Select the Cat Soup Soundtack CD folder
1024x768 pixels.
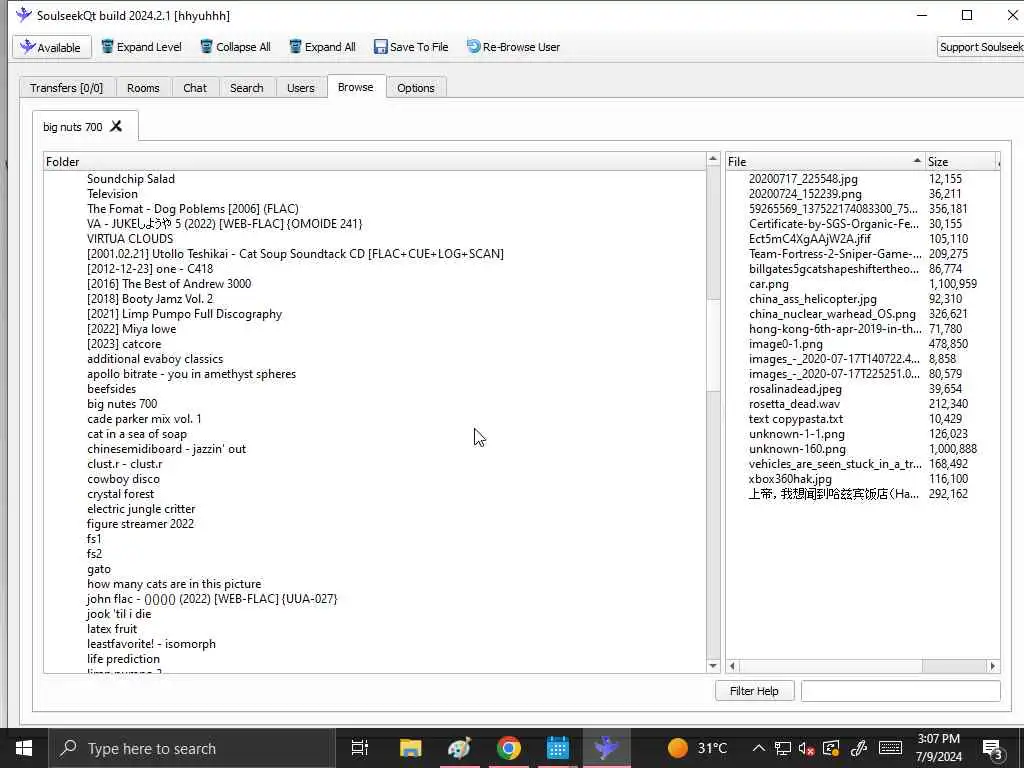[x=295, y=253]
